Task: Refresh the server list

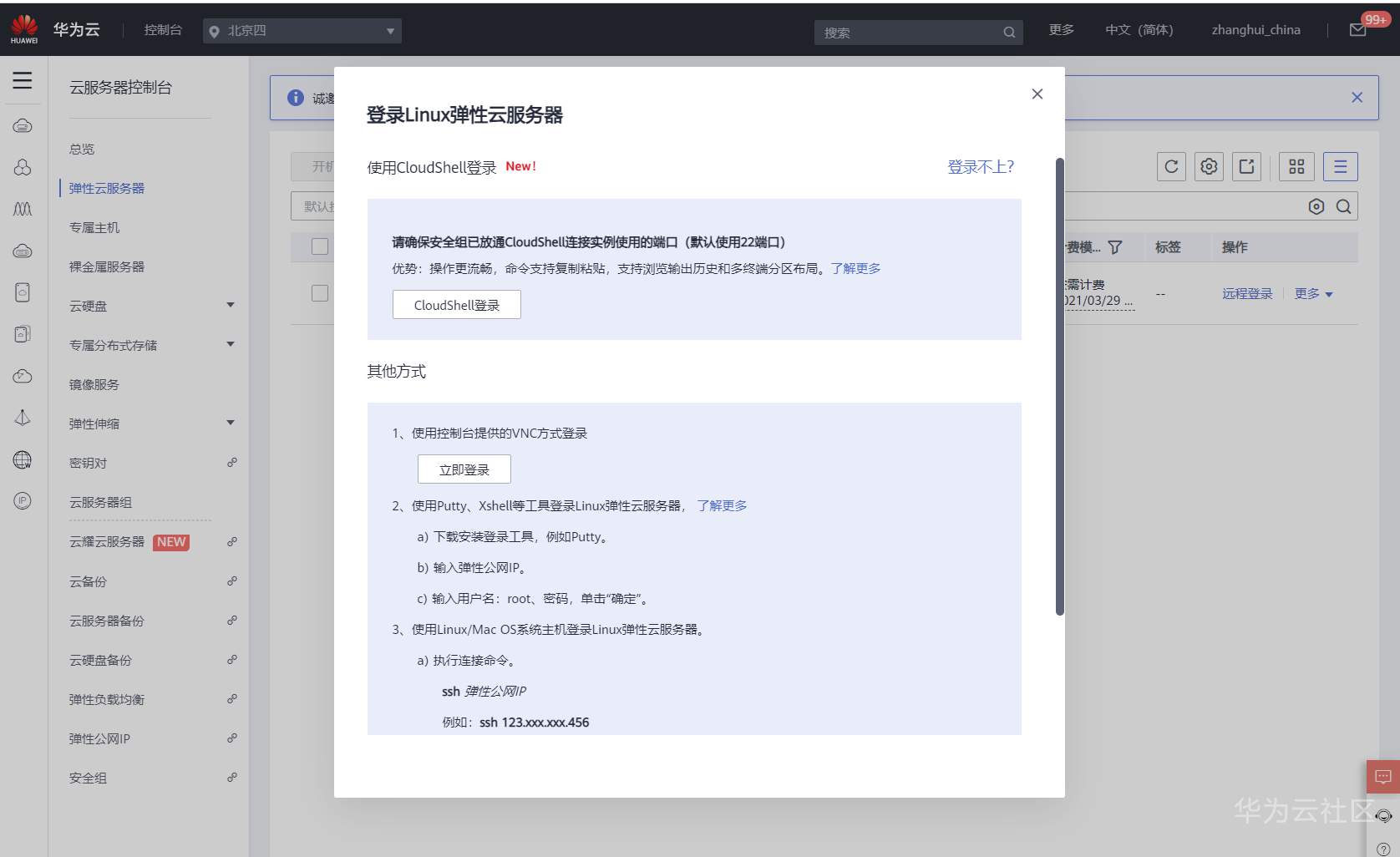Action: pos(1171,166)
